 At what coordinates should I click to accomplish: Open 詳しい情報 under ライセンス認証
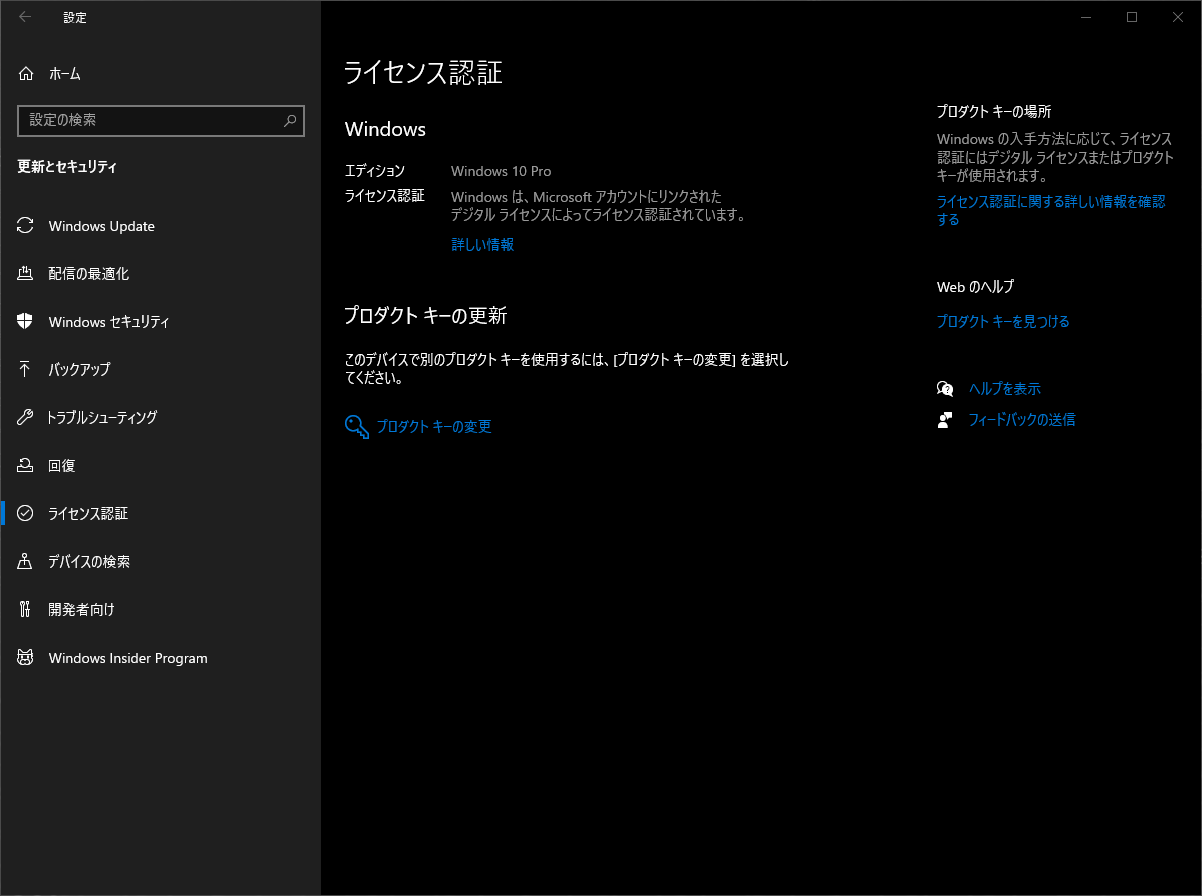click(x=482, y=244)
